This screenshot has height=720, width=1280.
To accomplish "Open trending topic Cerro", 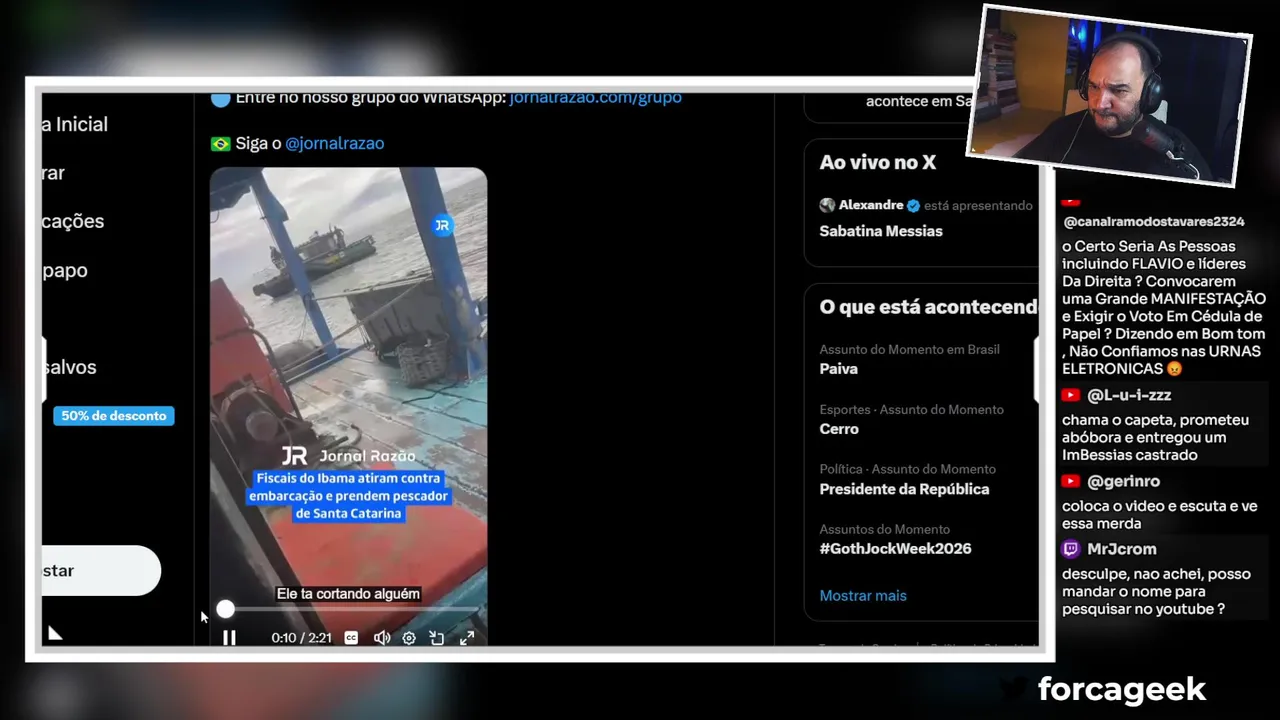I will [x=839, y=429].
